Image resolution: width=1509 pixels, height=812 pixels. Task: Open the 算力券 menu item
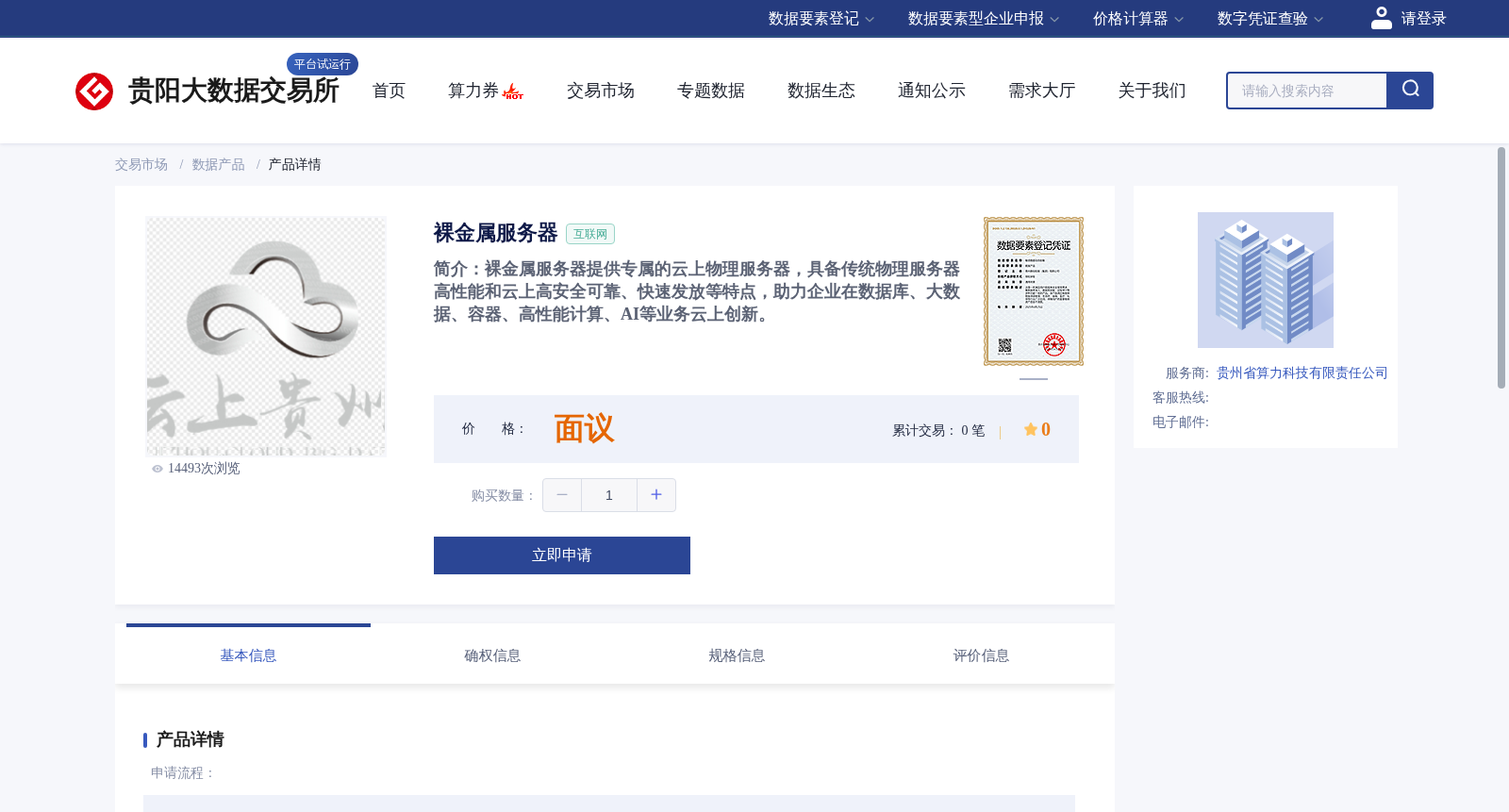tap(473, 91)
